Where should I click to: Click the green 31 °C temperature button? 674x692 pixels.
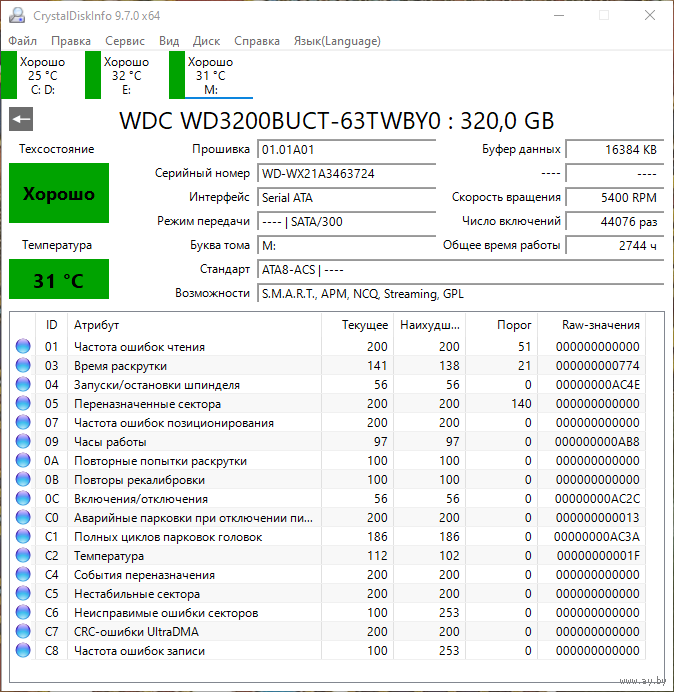pos(59,279)
